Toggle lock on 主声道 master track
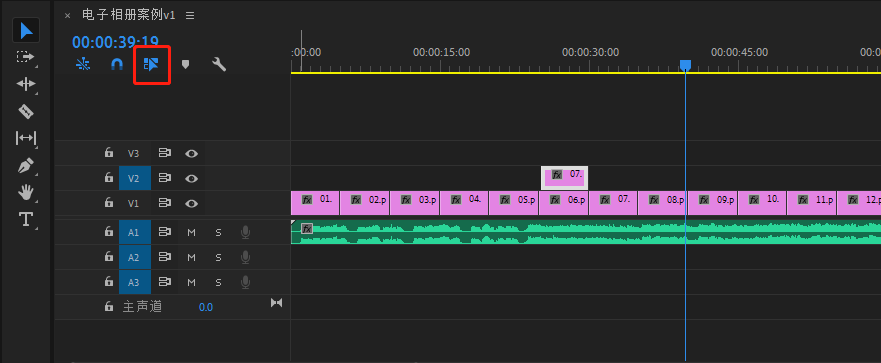Screen dimensions: 881x363 108,307
